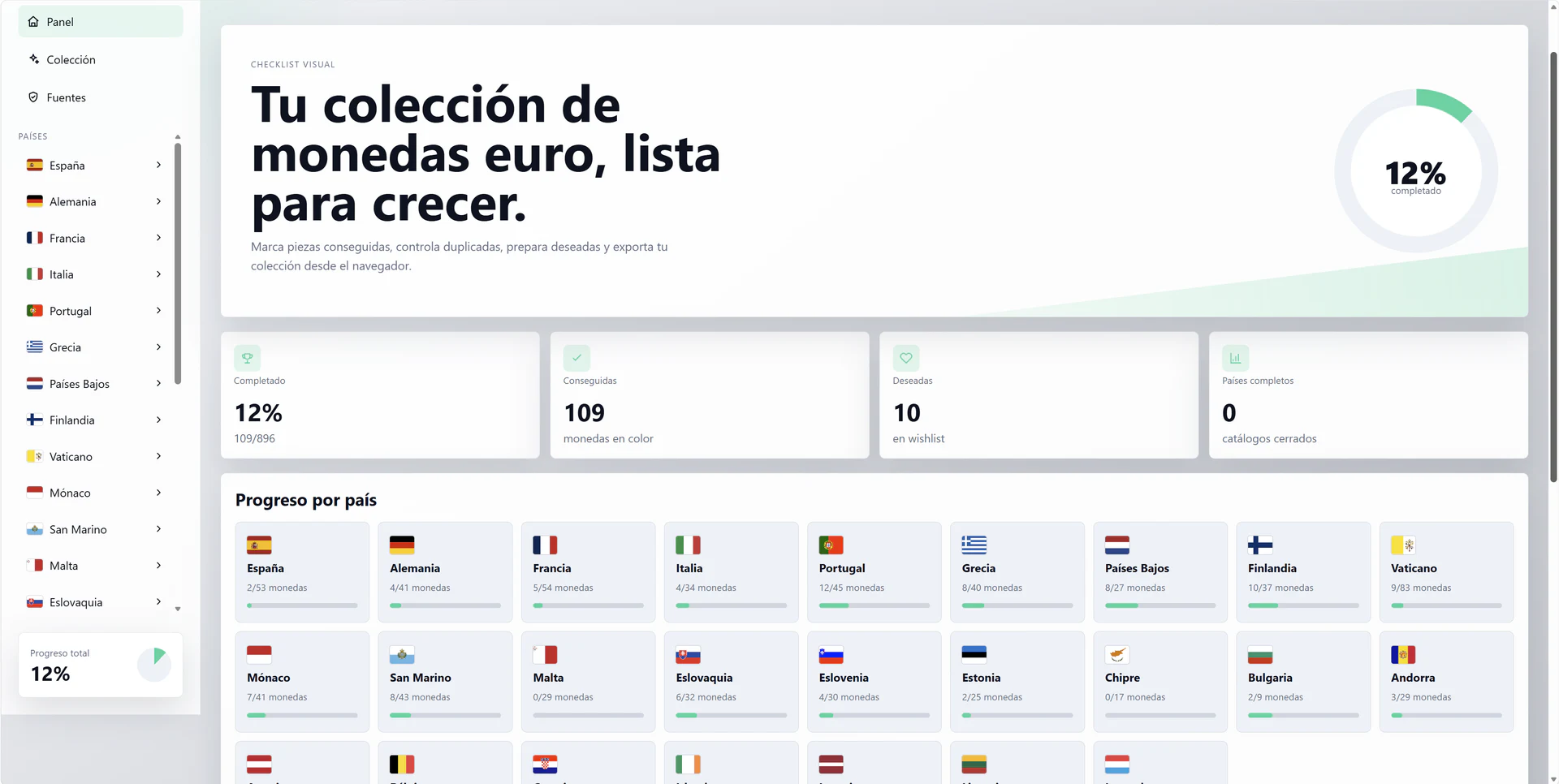Expand Portugal chevron in sidebar
1559x784 pixels.
[x=158, y=311]
